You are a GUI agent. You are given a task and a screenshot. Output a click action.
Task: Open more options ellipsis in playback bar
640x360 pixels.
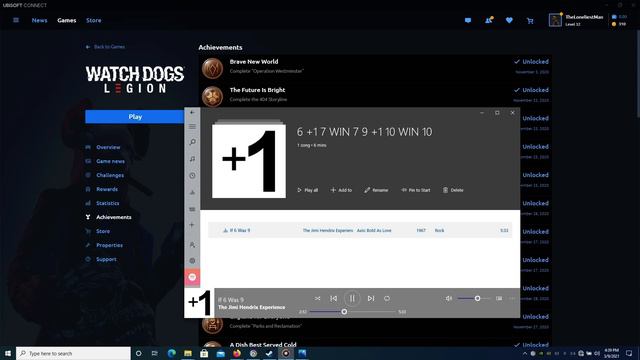click(512, 298)
